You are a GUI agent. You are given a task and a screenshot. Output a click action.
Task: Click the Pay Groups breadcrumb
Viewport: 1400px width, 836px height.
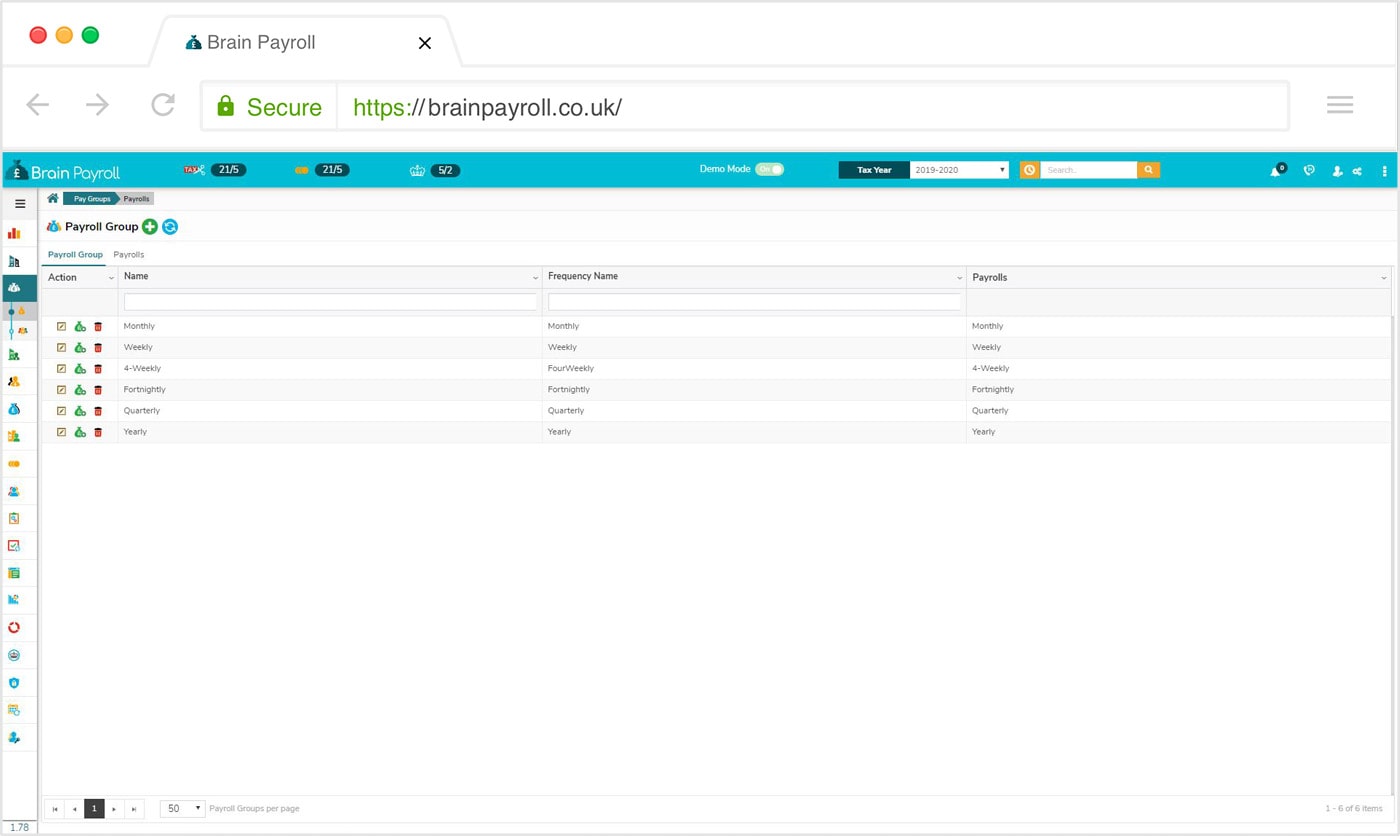tap(92, 199)
